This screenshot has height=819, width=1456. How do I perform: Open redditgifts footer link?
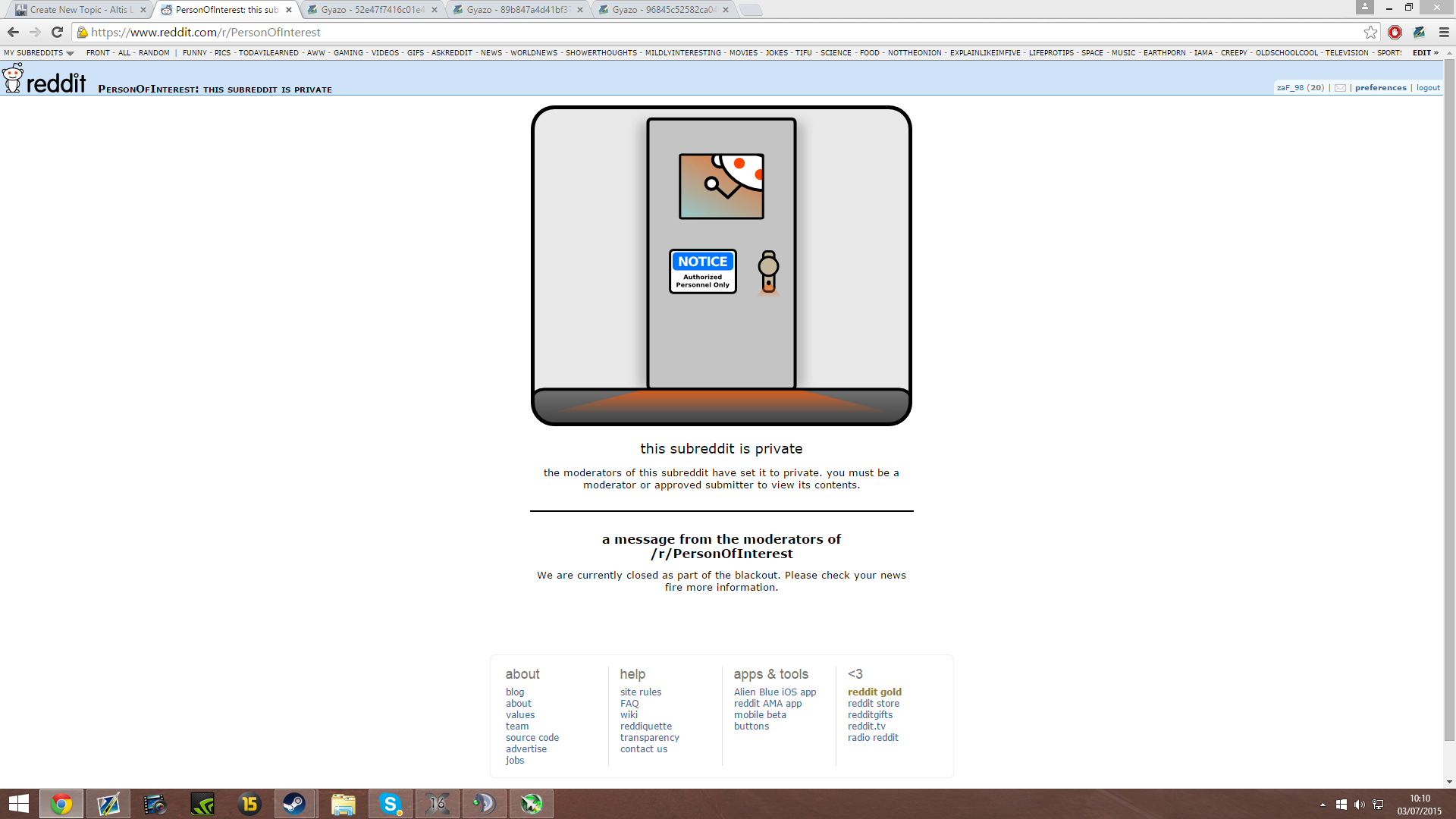(870, 714)
